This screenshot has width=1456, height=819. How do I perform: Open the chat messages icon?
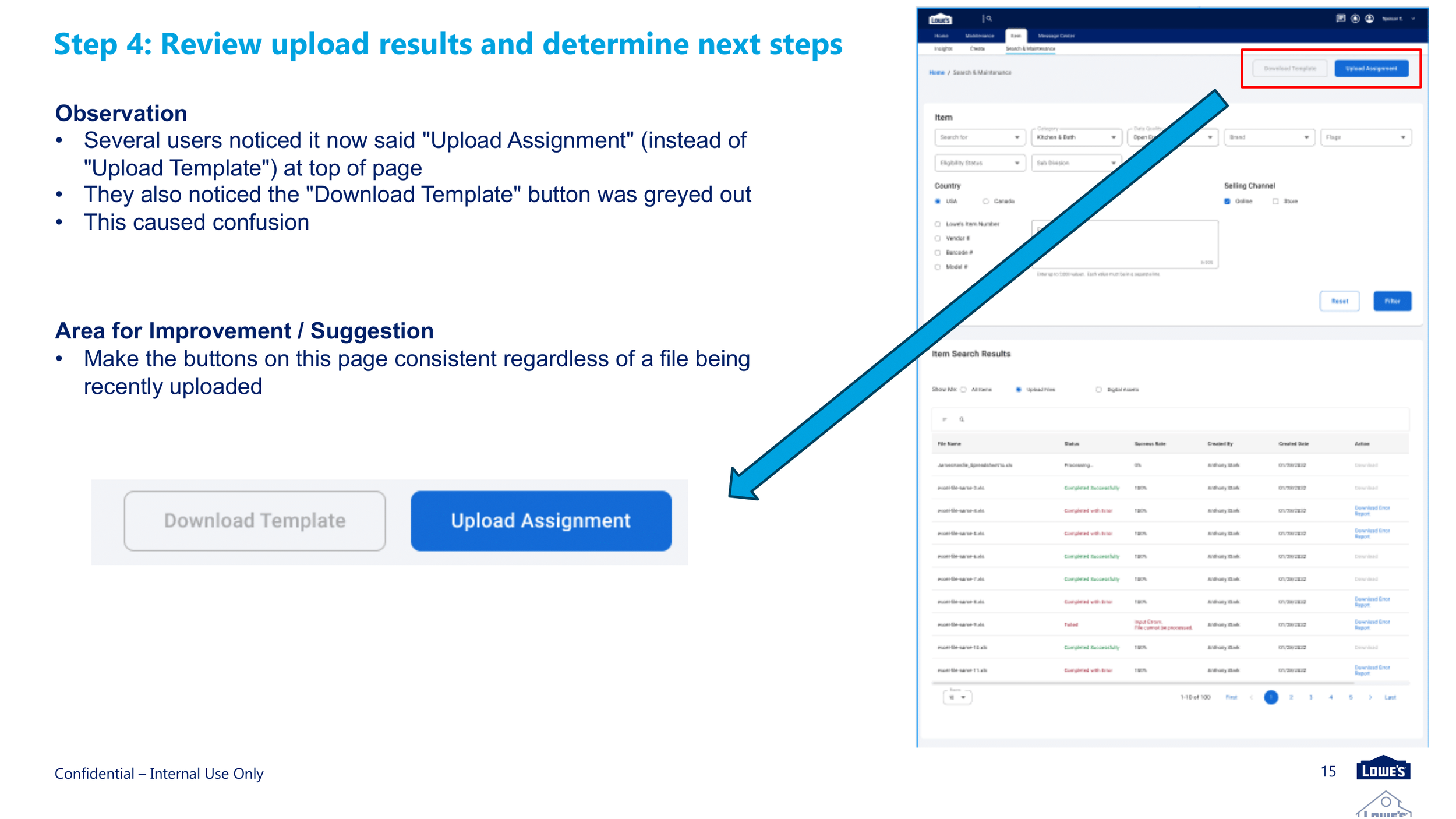pos(1340,19)
